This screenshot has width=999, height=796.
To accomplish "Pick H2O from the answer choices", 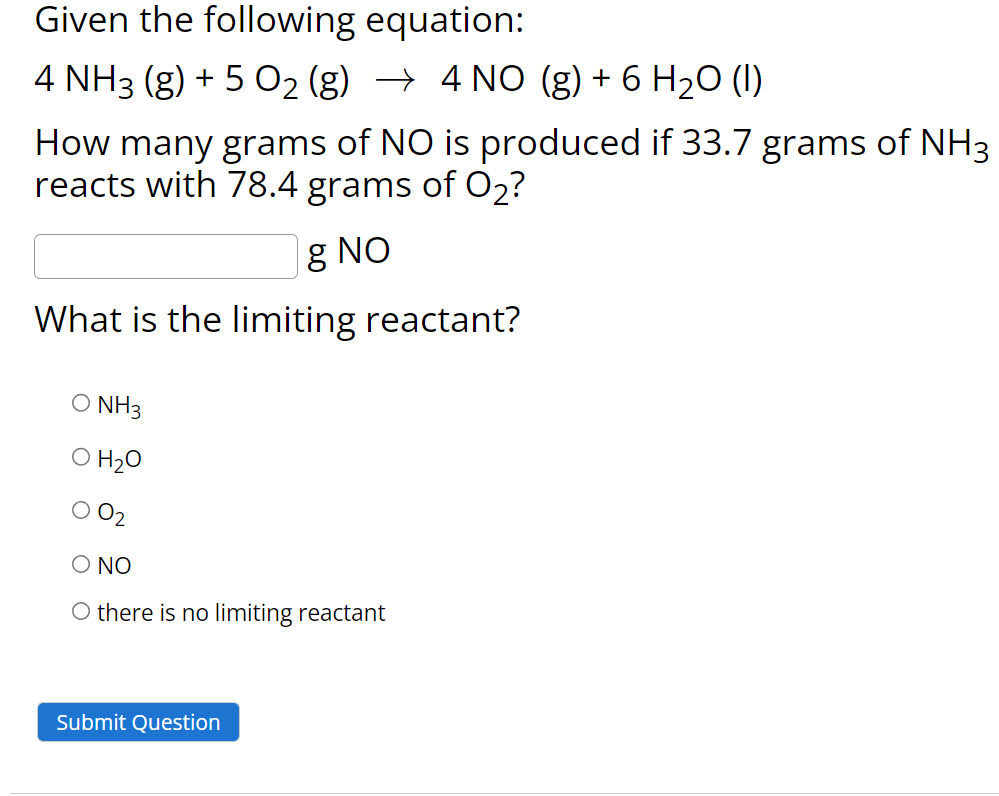I will pos(80,456).
